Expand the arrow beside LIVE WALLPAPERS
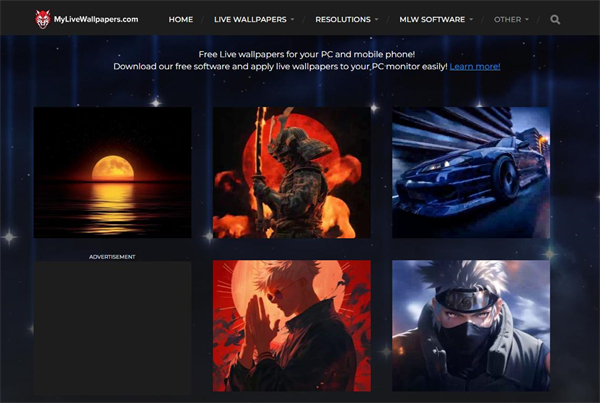Image resolution: width=600 pixels, height=403 pixels. tap(292, 19)
